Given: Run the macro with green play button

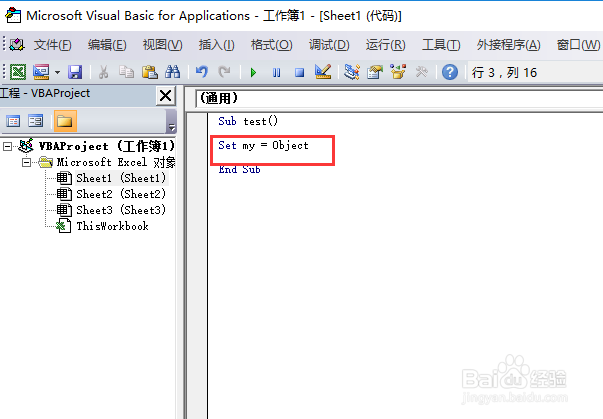Looking at the screenshot, I should 253,72.
